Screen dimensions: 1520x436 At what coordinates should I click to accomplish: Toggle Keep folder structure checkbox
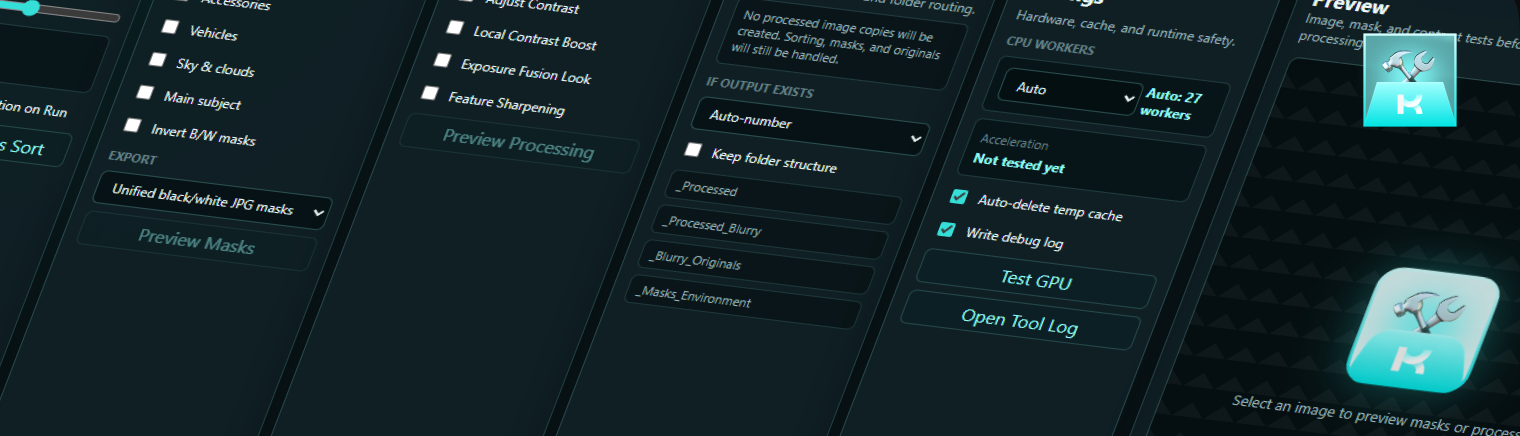(692, 149)
